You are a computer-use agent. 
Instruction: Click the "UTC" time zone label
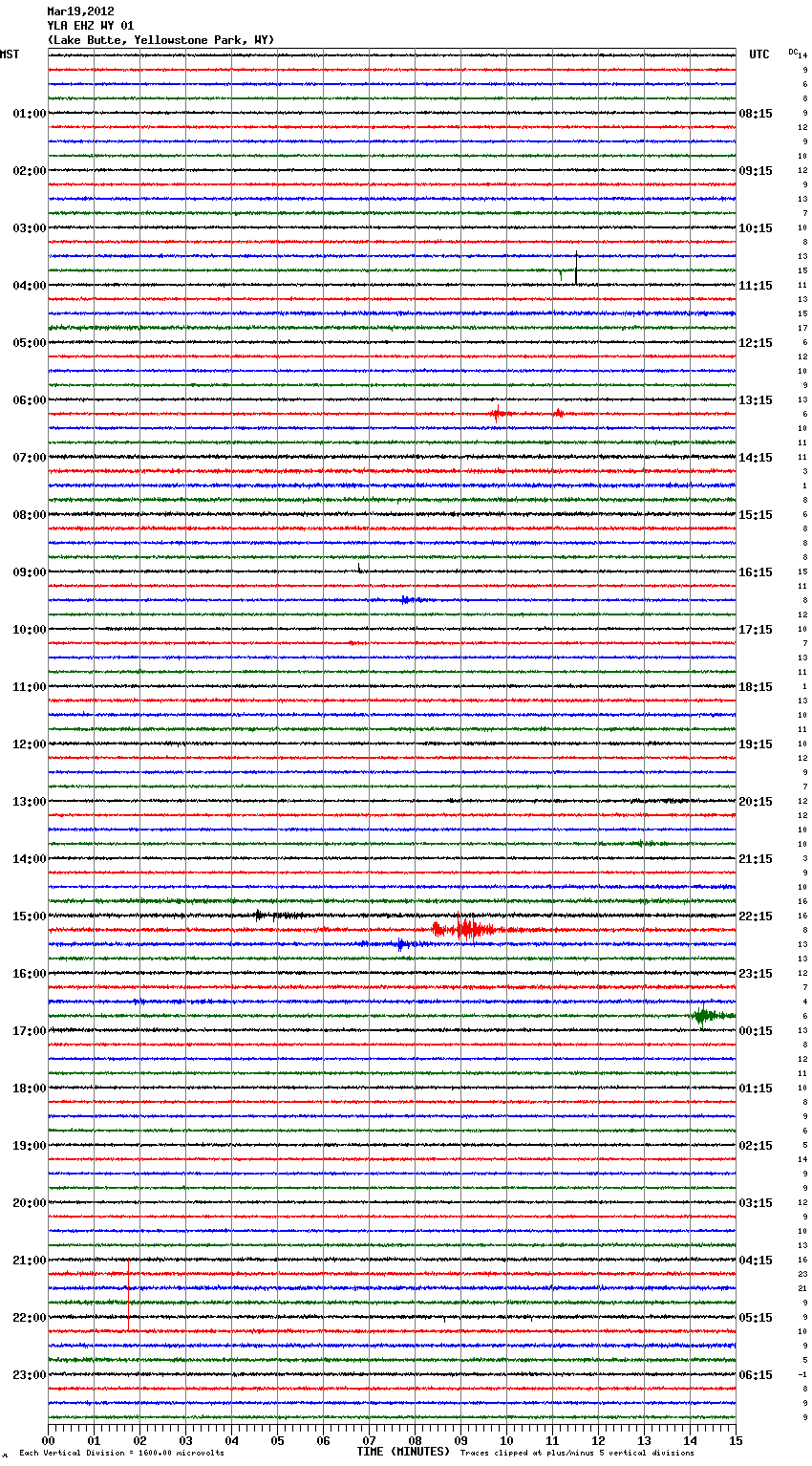click(x=759, y=54)
